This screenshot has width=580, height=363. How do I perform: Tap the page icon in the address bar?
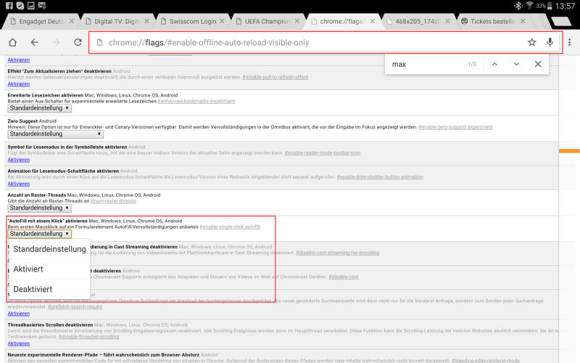pyautogui.click(x=100, y=43)
